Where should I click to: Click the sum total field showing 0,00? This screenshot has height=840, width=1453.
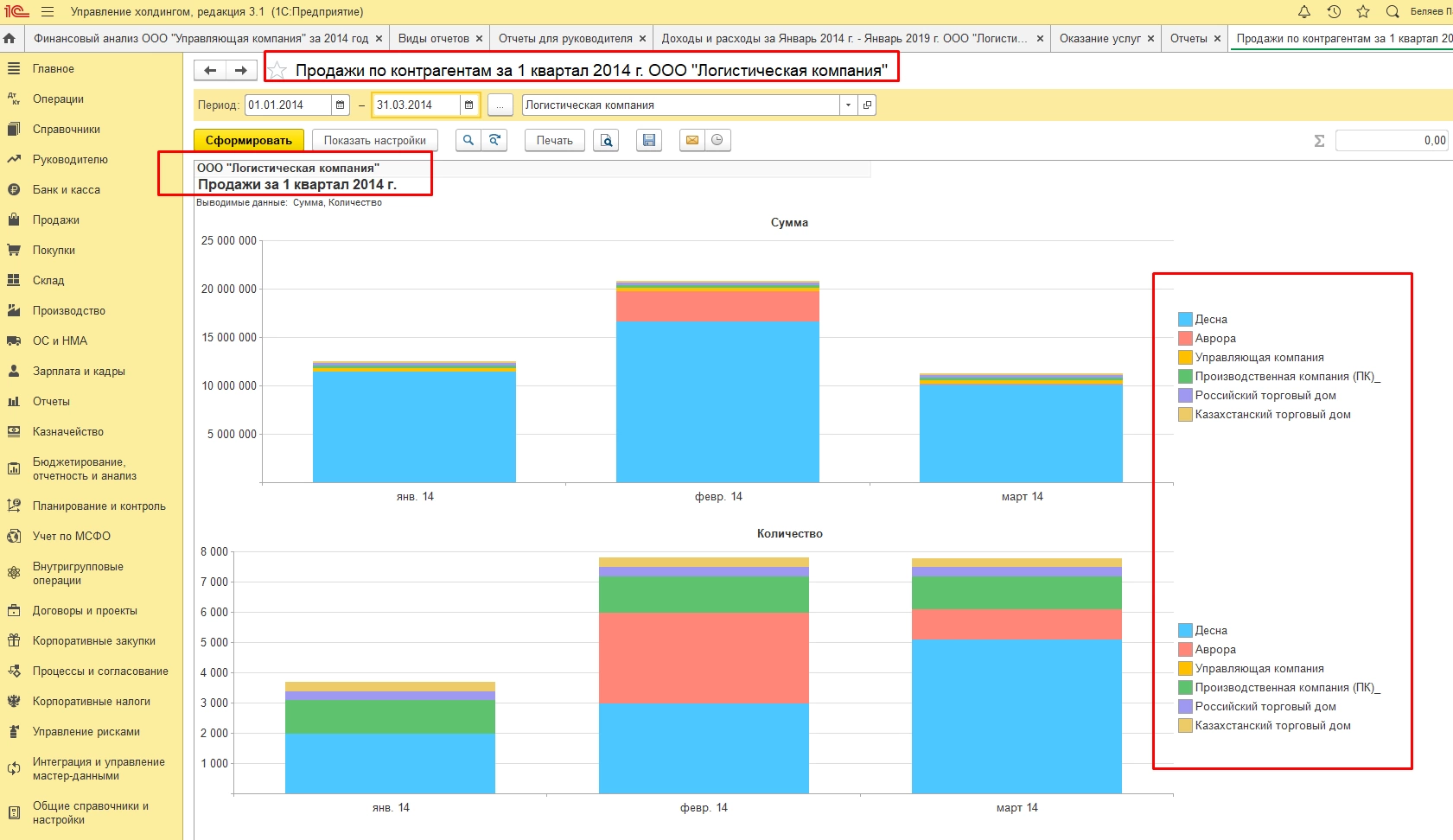point(1391,140)
